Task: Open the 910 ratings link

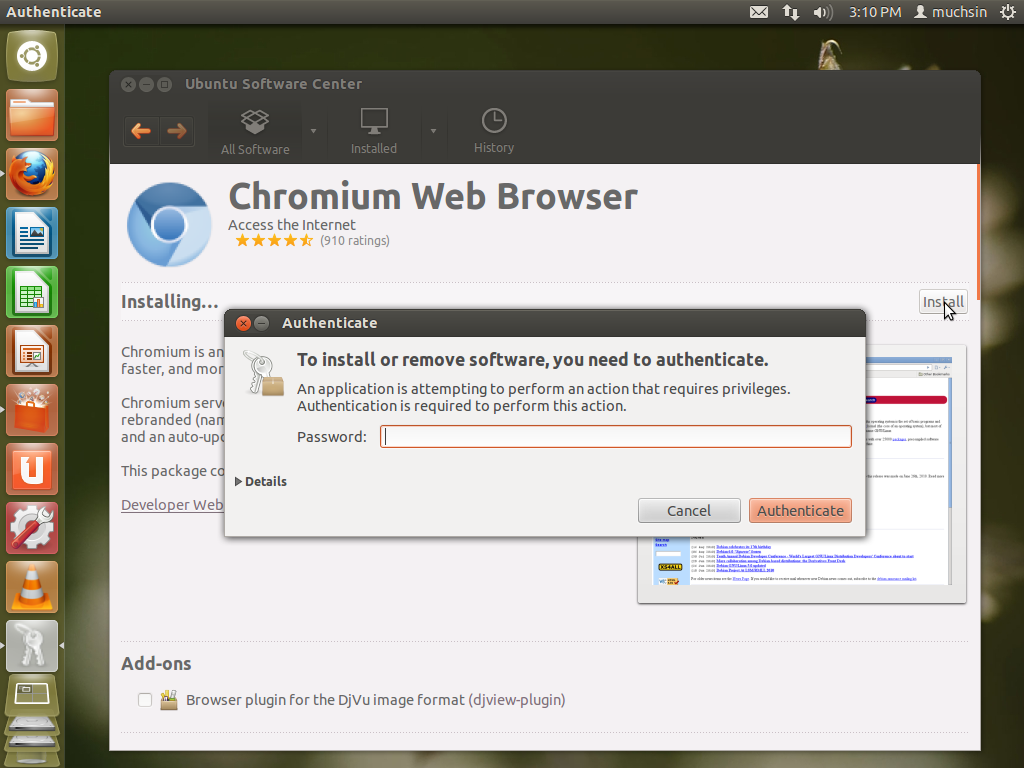Action: (355, 241)
